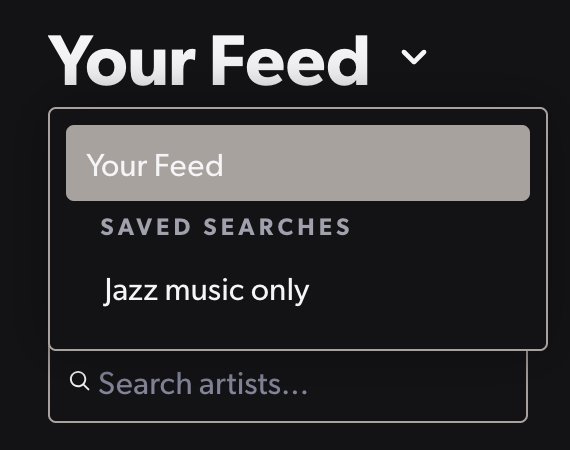The image size is (570, 450).
Task: Collapse the feed menu using chevron arrow
Action: 414,57
